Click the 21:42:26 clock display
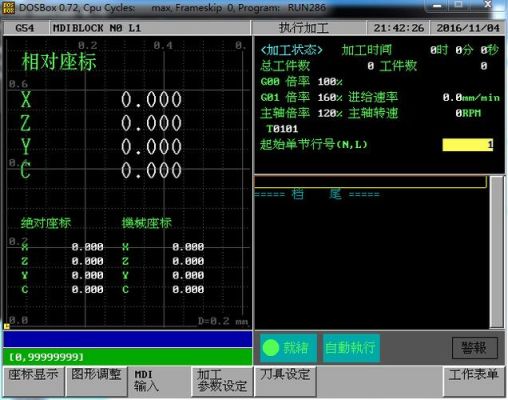508x400 pixels. [399, 28]
